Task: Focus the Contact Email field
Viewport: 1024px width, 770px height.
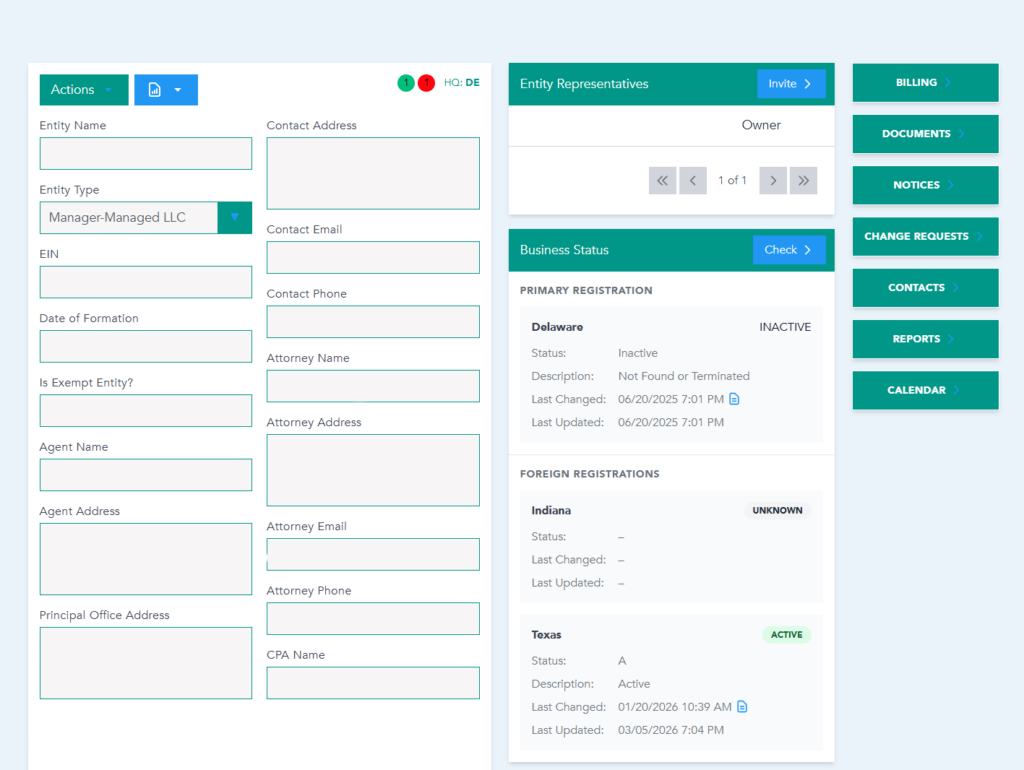Action: pyautogui.click(x=373, y=258)
